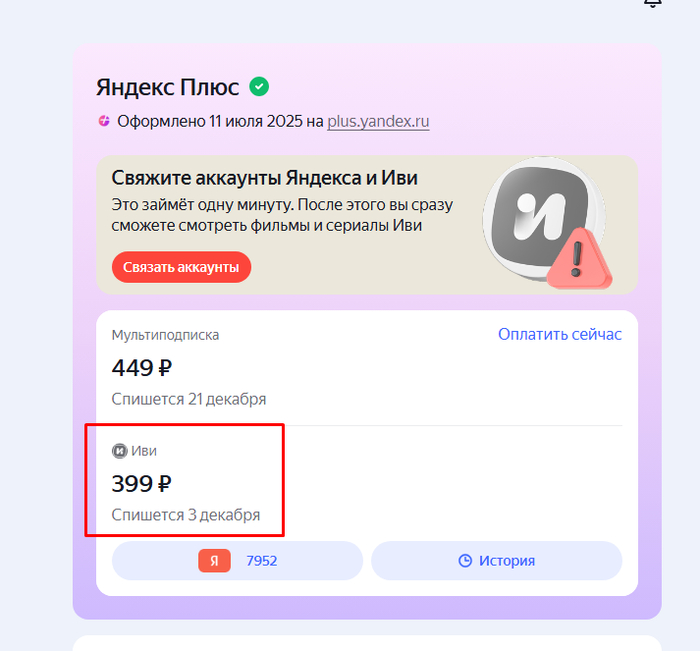Select the card ending in 7952
This screenshot has width=700, height=651.
coord(261,561)
